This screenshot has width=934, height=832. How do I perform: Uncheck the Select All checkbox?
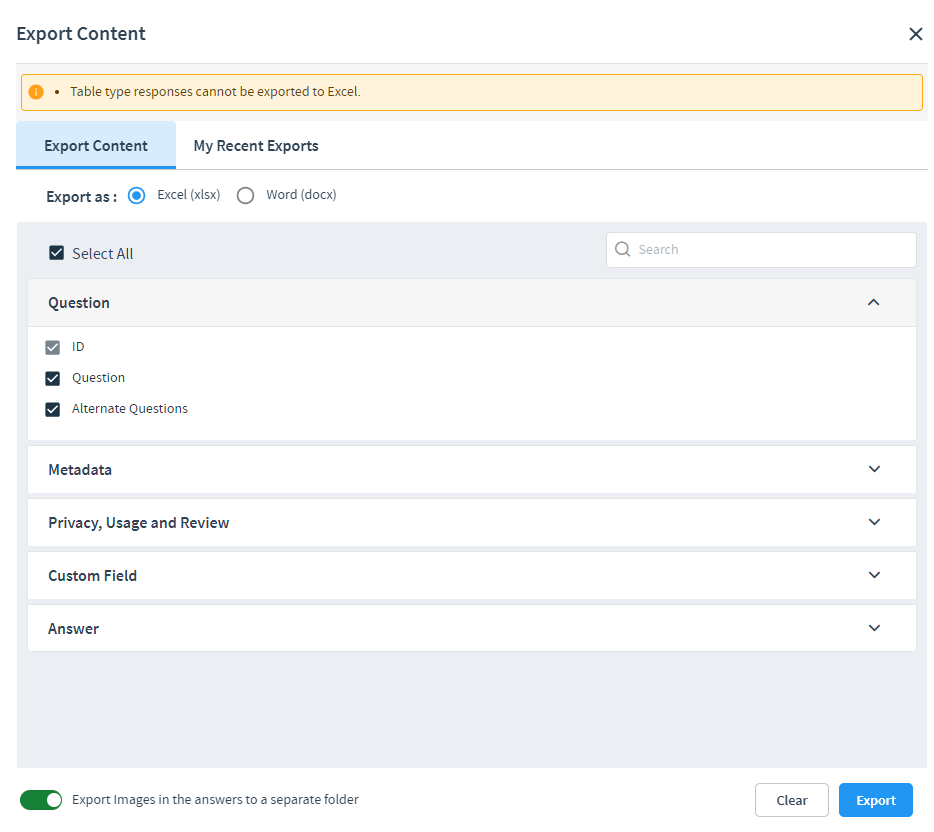57,253
